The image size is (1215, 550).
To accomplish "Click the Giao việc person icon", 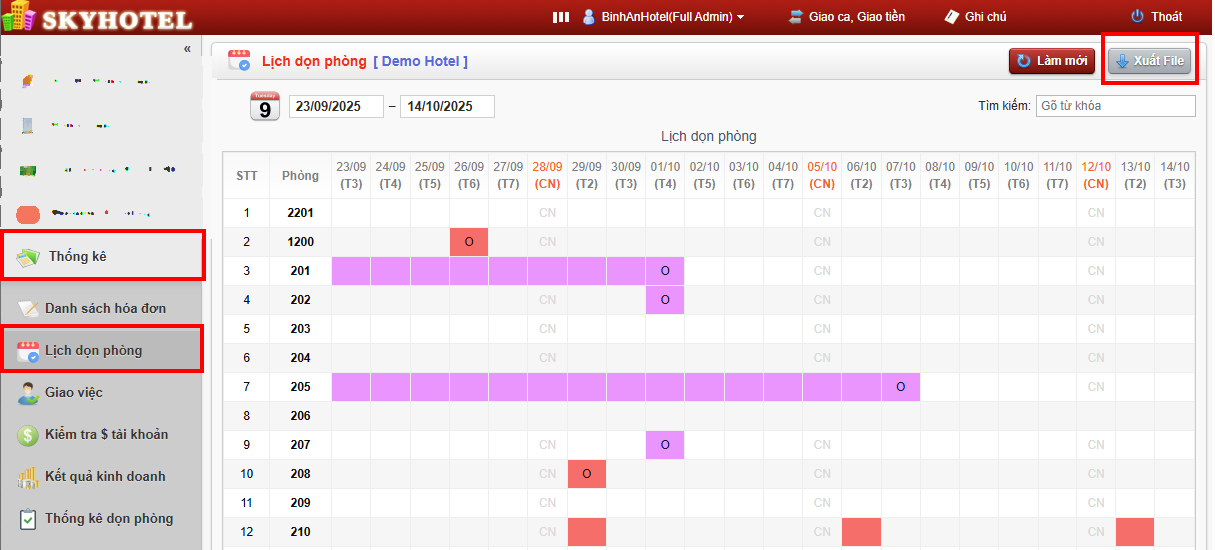I will click(28, 393).
